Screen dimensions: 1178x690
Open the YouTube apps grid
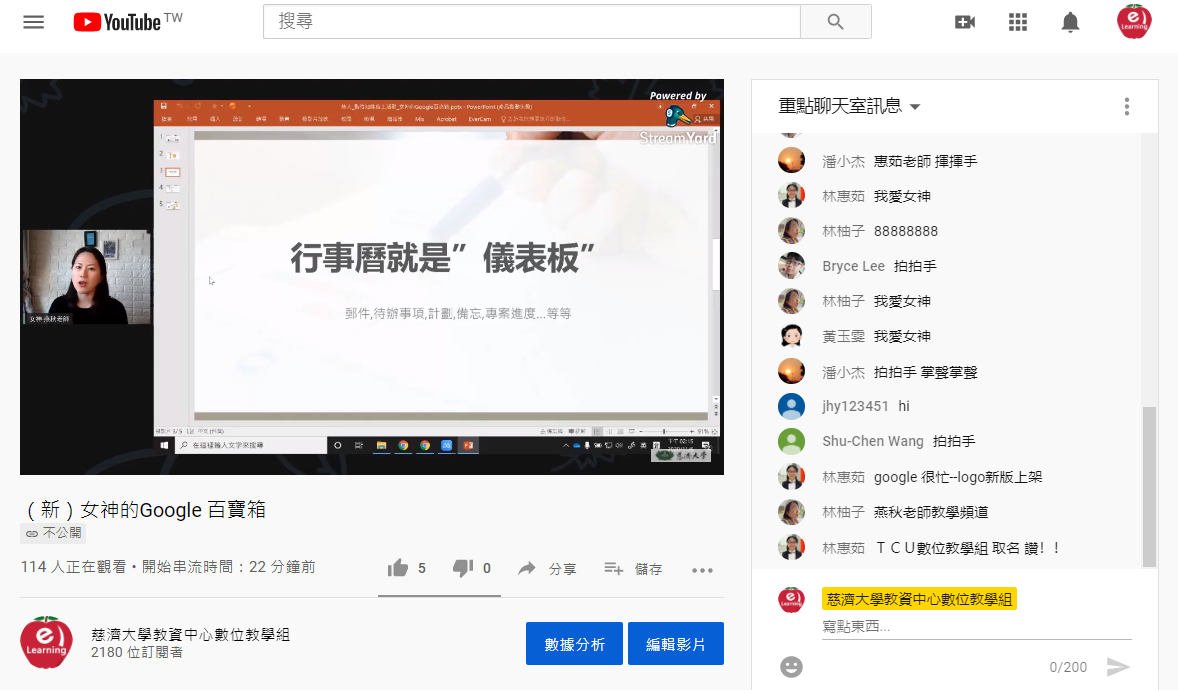click(1018, 22)
